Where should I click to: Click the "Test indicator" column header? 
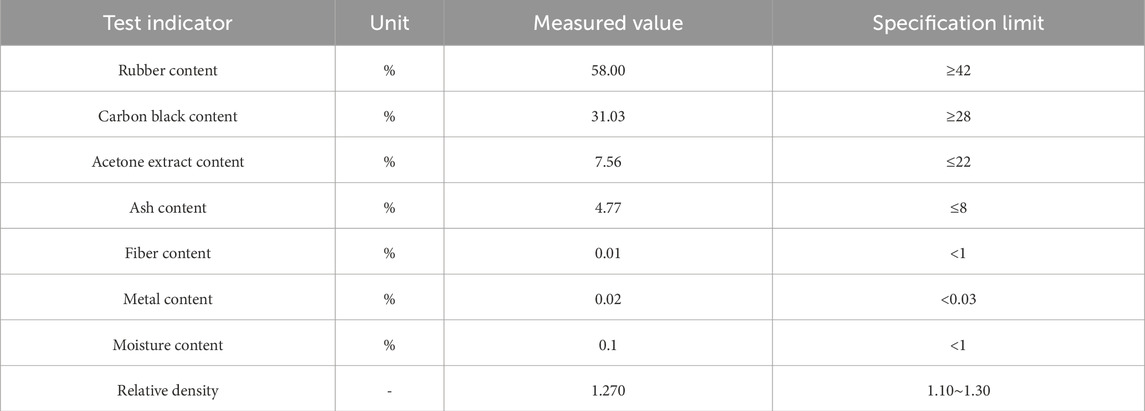coord(167,24)
